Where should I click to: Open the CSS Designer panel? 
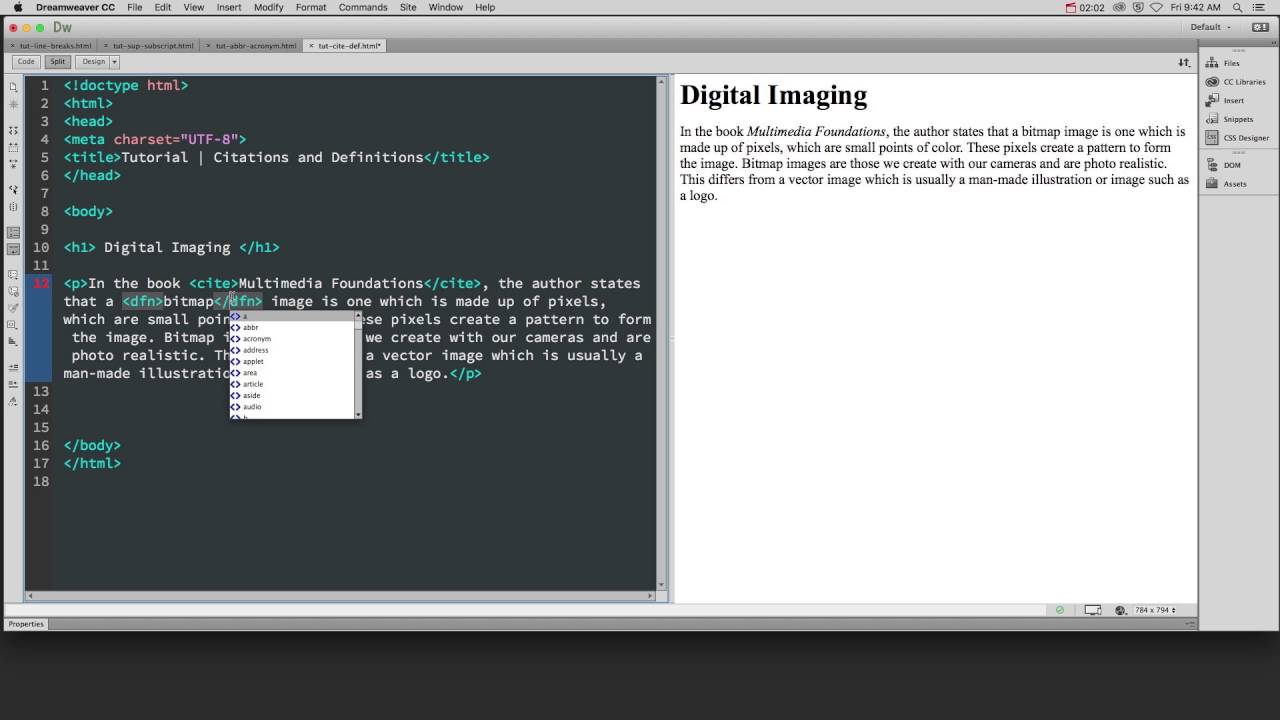pos(1238,138)
